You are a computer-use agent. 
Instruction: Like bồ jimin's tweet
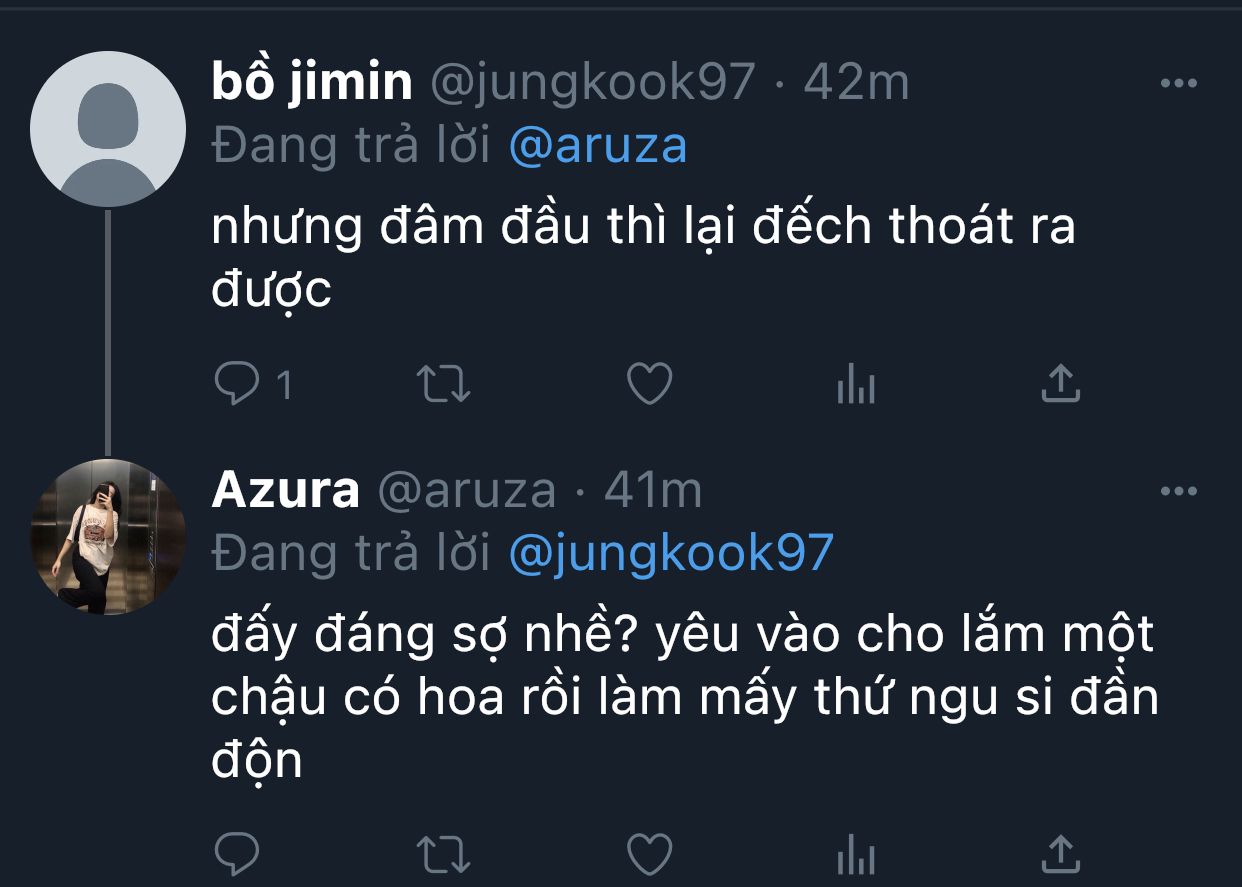coord(649,384)
